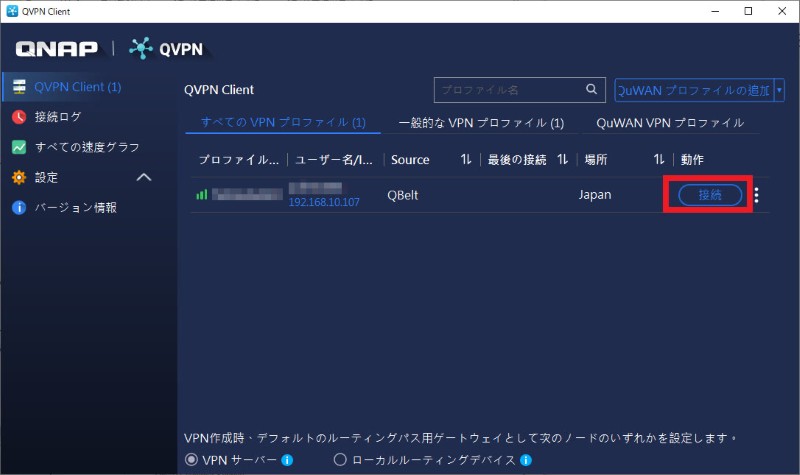This screenshot has height=475, width=800.
Task: Select the VPN サーバー radio button
Action: pos(192,460)
